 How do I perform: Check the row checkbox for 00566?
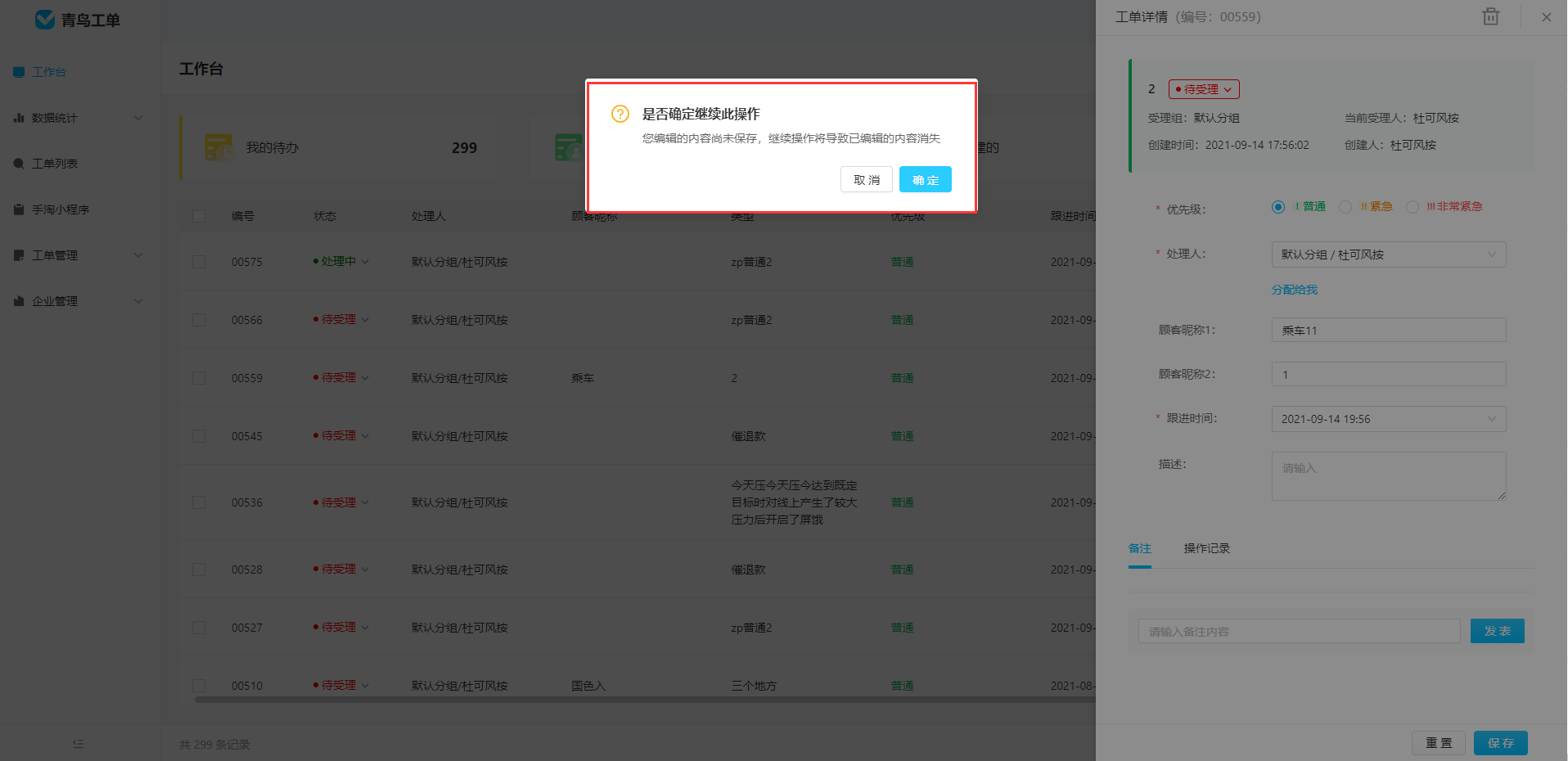(199, 320)
